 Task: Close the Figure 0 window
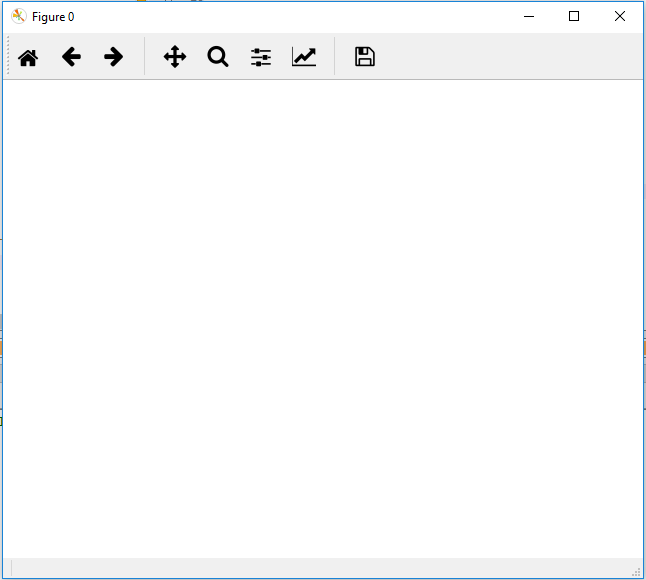pyautogui.click(x=620, y=16)
